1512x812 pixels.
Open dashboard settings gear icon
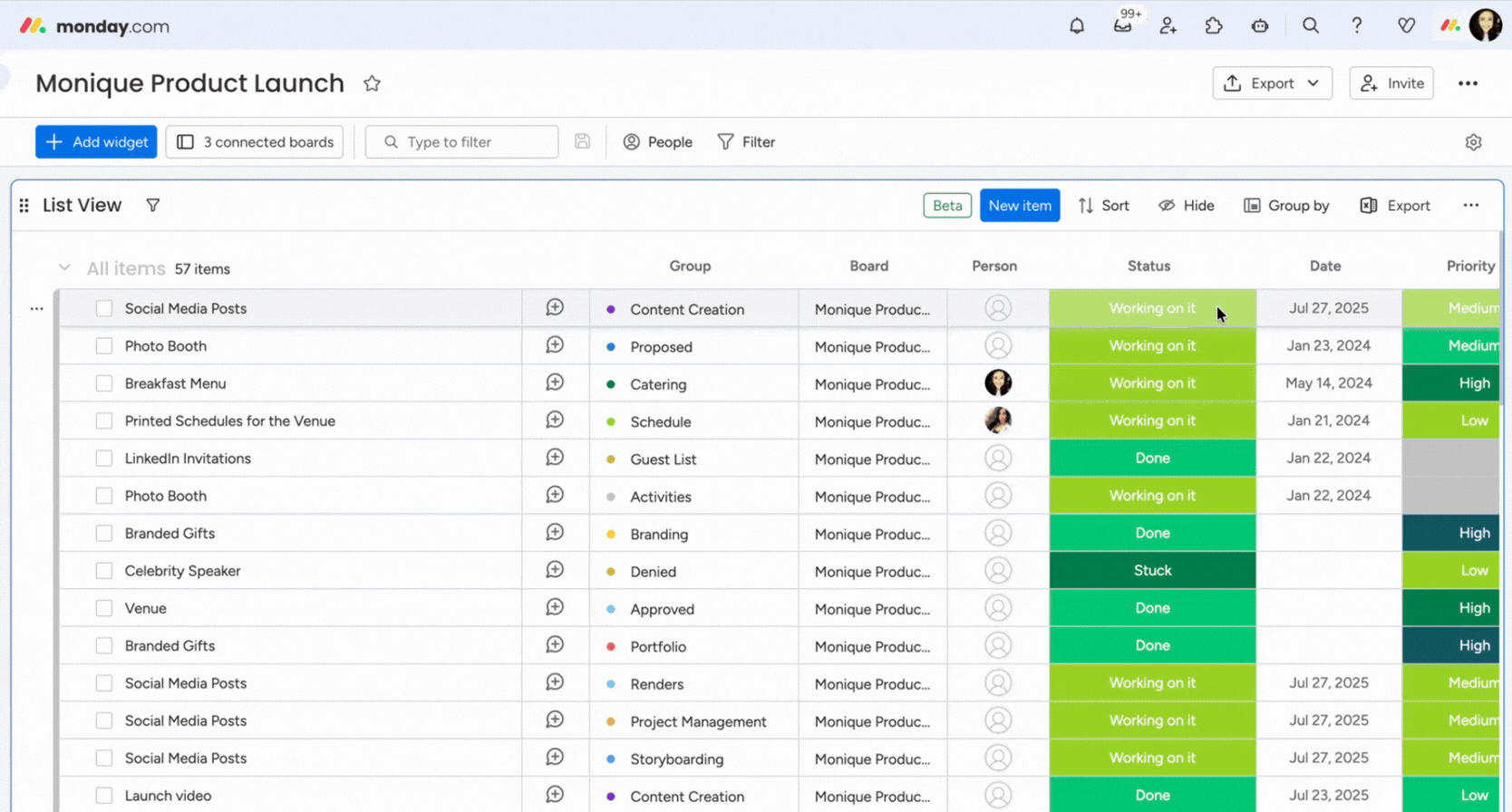click(x=1473, y=142)
